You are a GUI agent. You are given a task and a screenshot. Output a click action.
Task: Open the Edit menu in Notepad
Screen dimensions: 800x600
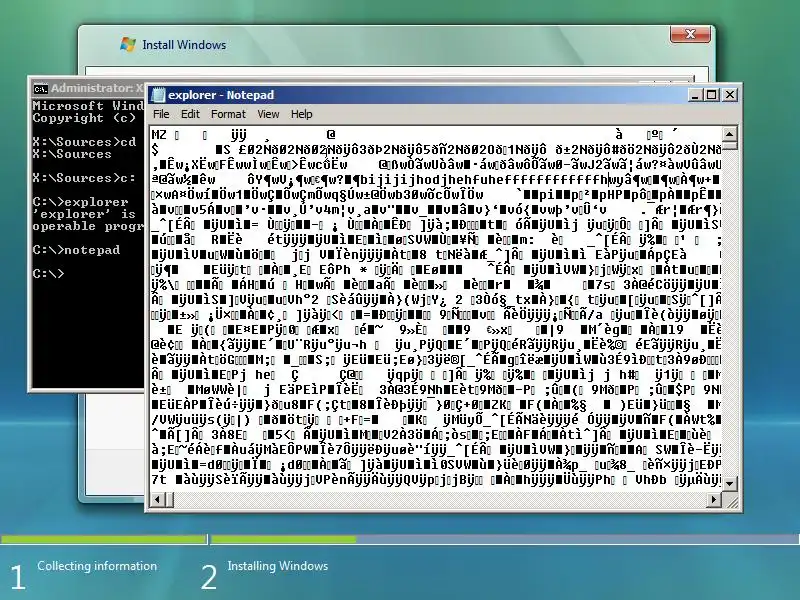point(190,114)
